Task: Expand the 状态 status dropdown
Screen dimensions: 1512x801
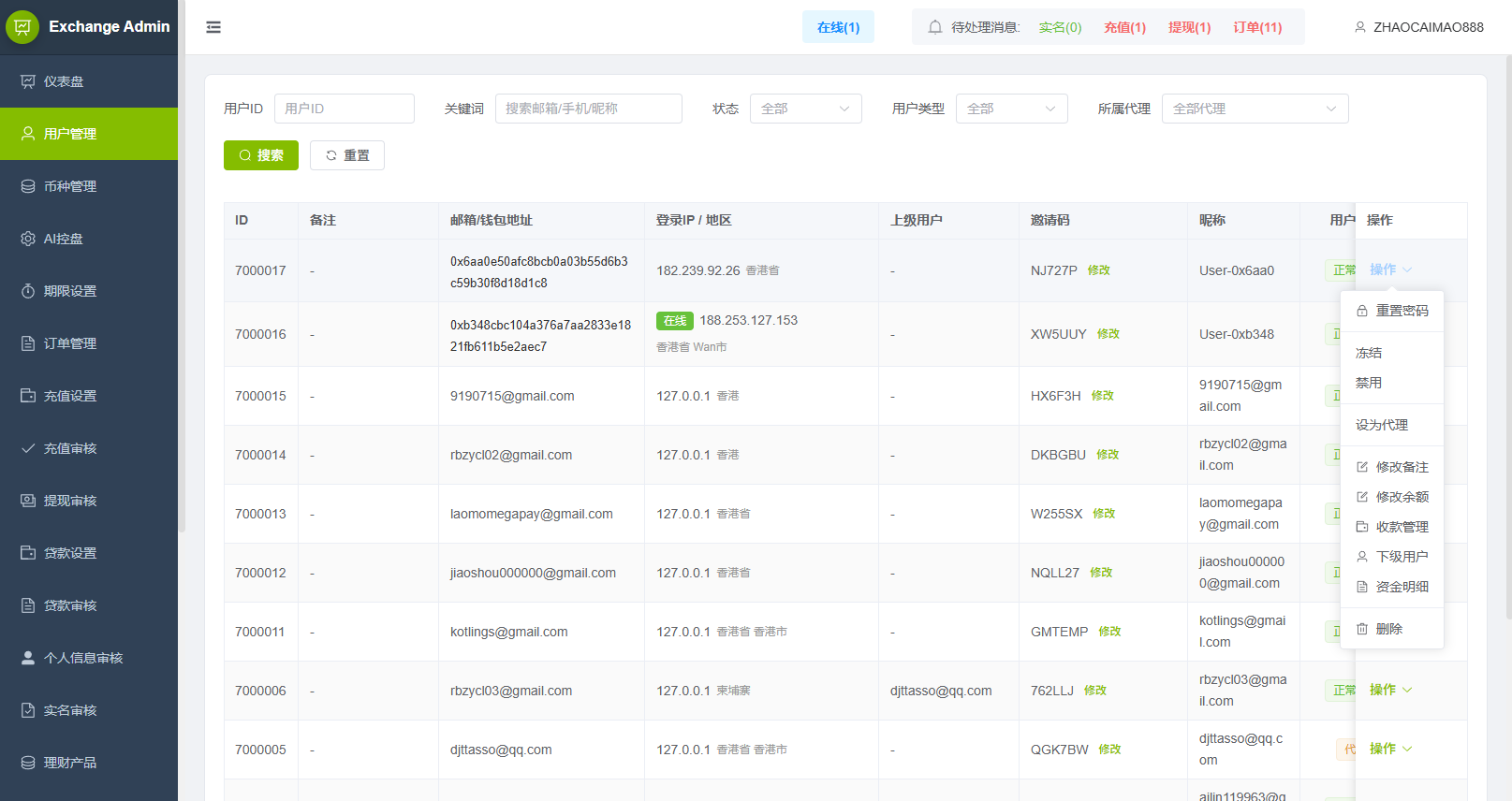Action: [x=805, y=109]
